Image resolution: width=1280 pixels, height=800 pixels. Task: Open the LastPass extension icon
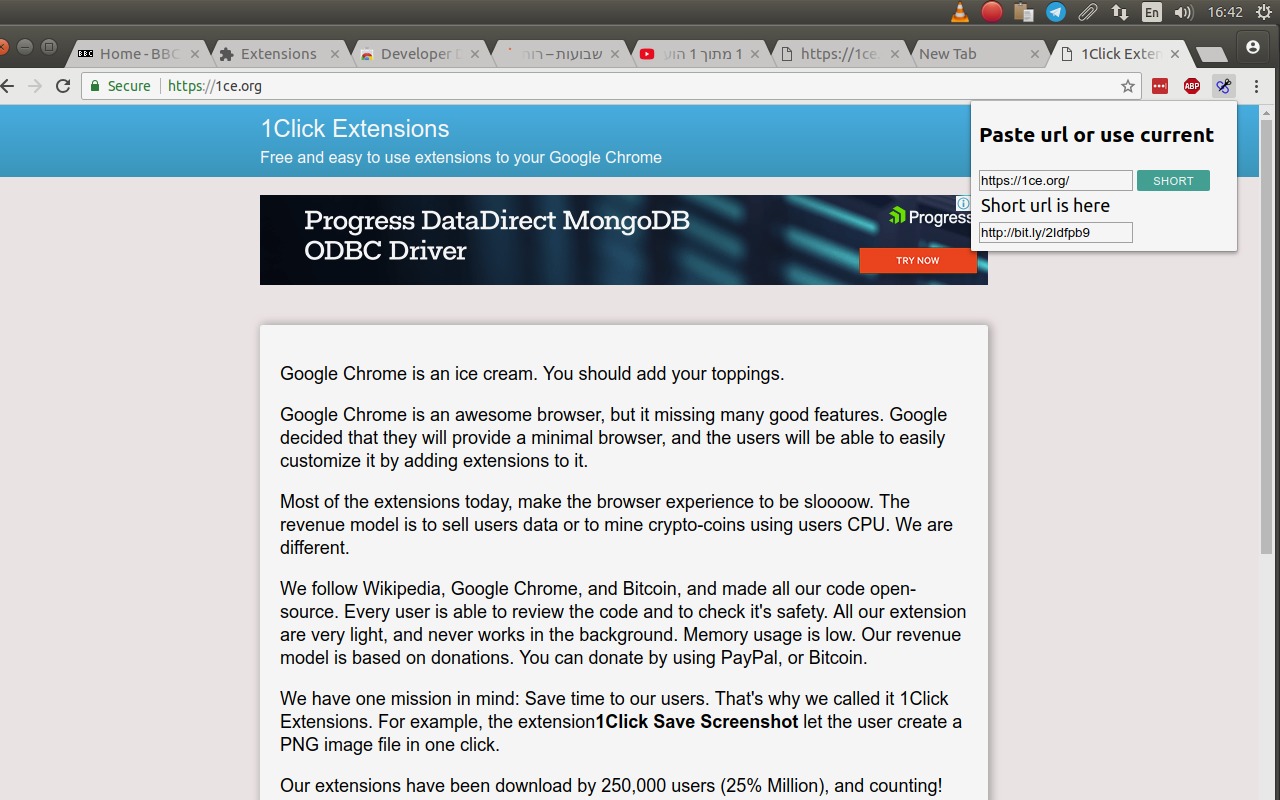(x=1159, y=86)
